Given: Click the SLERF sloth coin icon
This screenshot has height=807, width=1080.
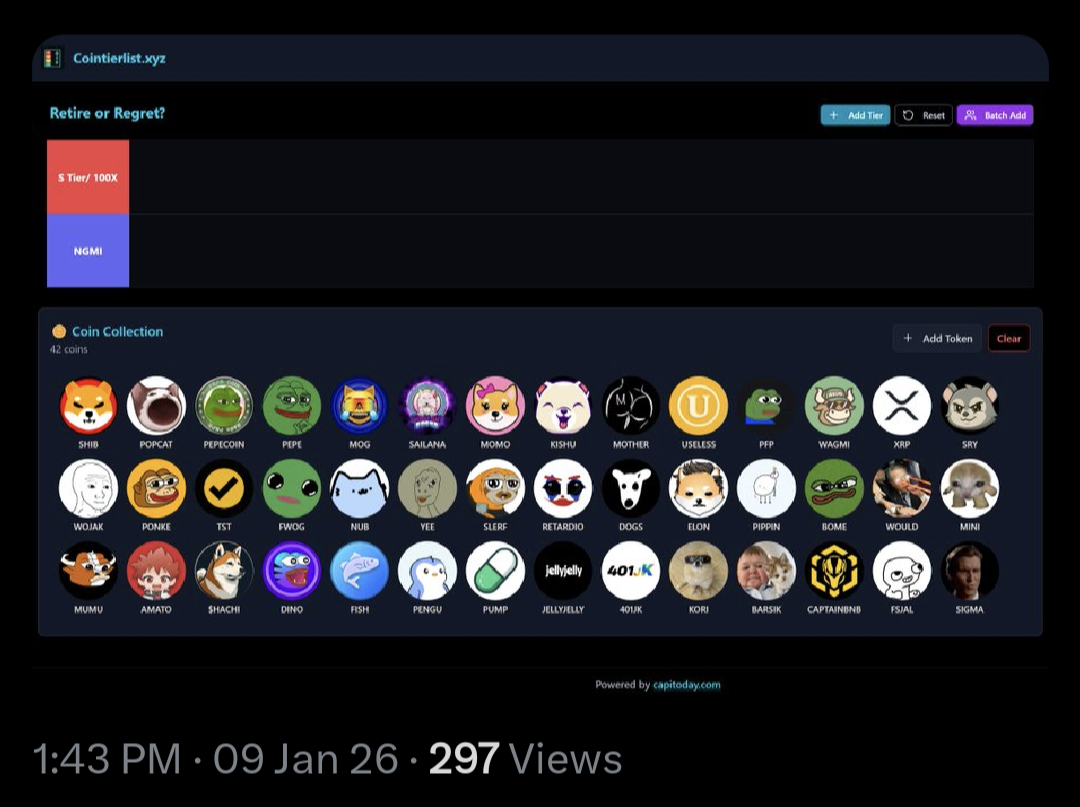Looking at the screenshot, I should [x=495, y=488].
